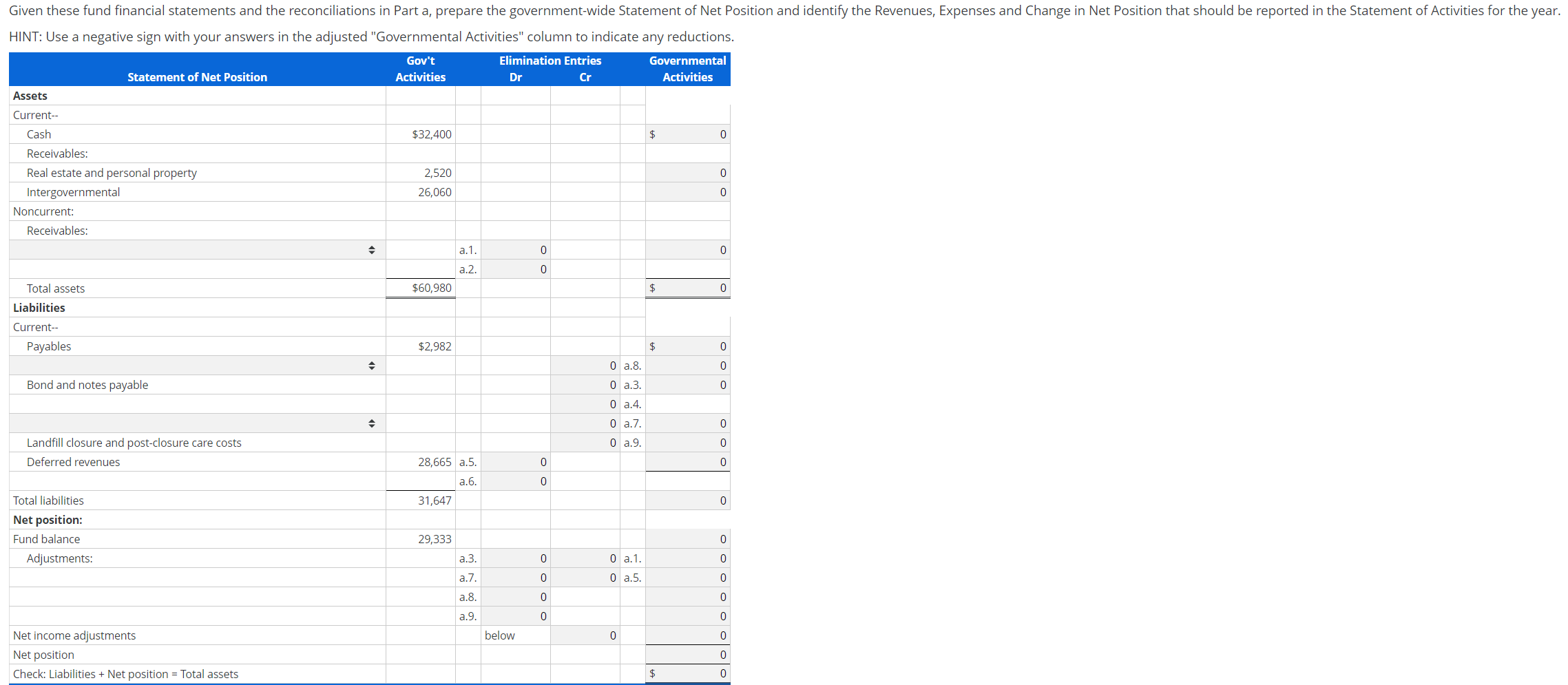The width and height of the screenshot is (1568, 685).
Task: Click the Check: Liabilities + Net position label
Action: 126,674
